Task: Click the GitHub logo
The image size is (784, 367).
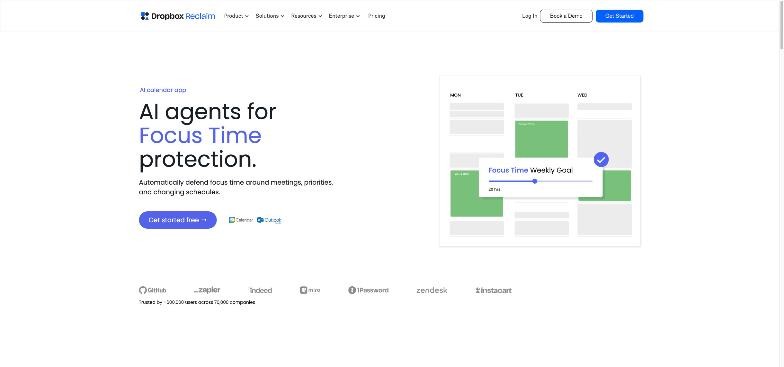Action: point(152,290)
